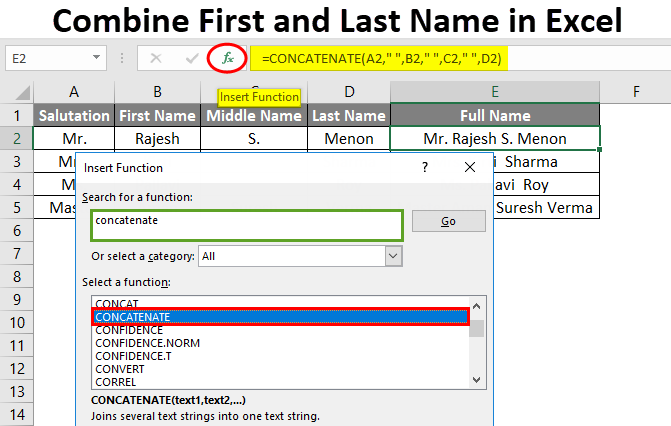The image size is (671, 426).
Task: Click the Cancel X icon in formula bar
Action: pos(156,58)
